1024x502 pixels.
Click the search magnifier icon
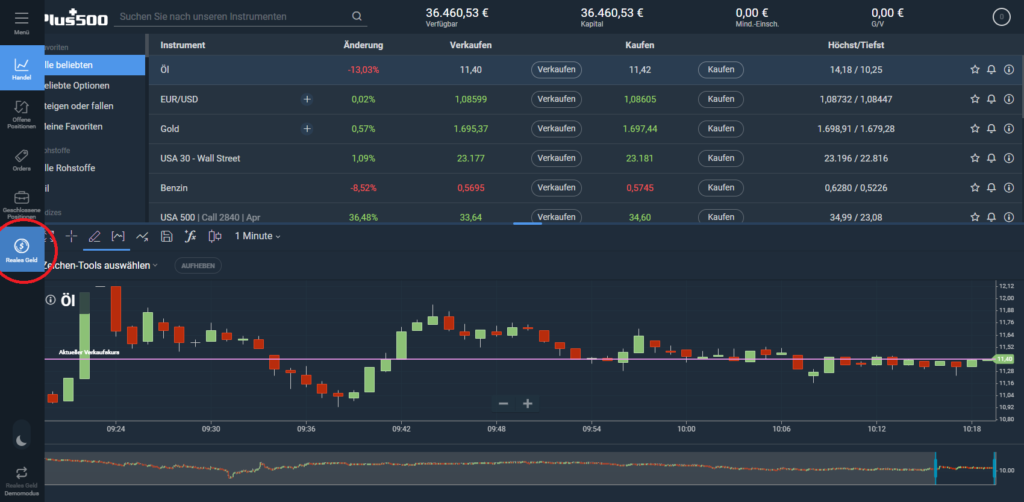click(357, 16)
